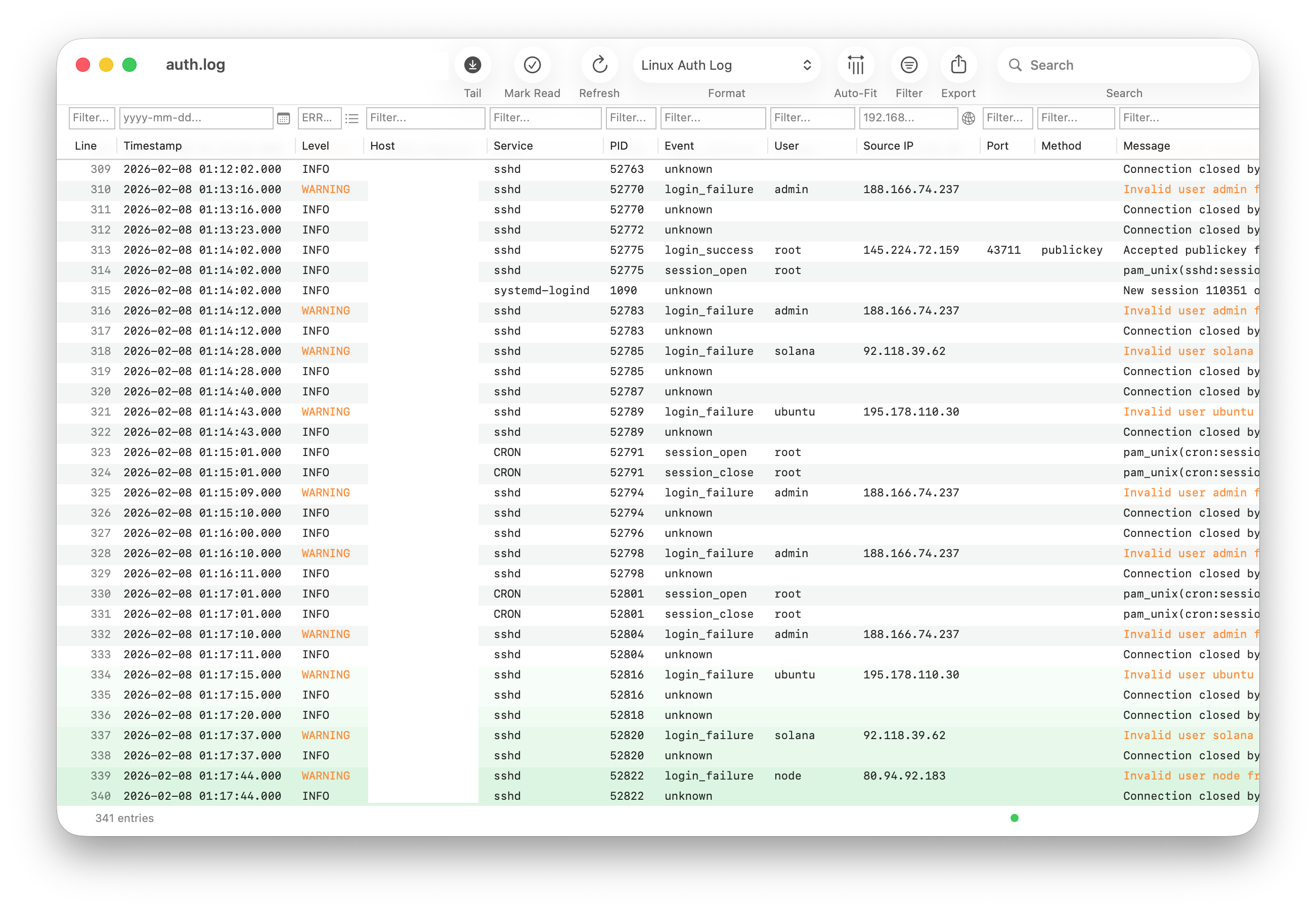The width and height of the screenshot is (1316, 911).
Task: Open the level list icon next to ERR filter
Action: point(352,118)
